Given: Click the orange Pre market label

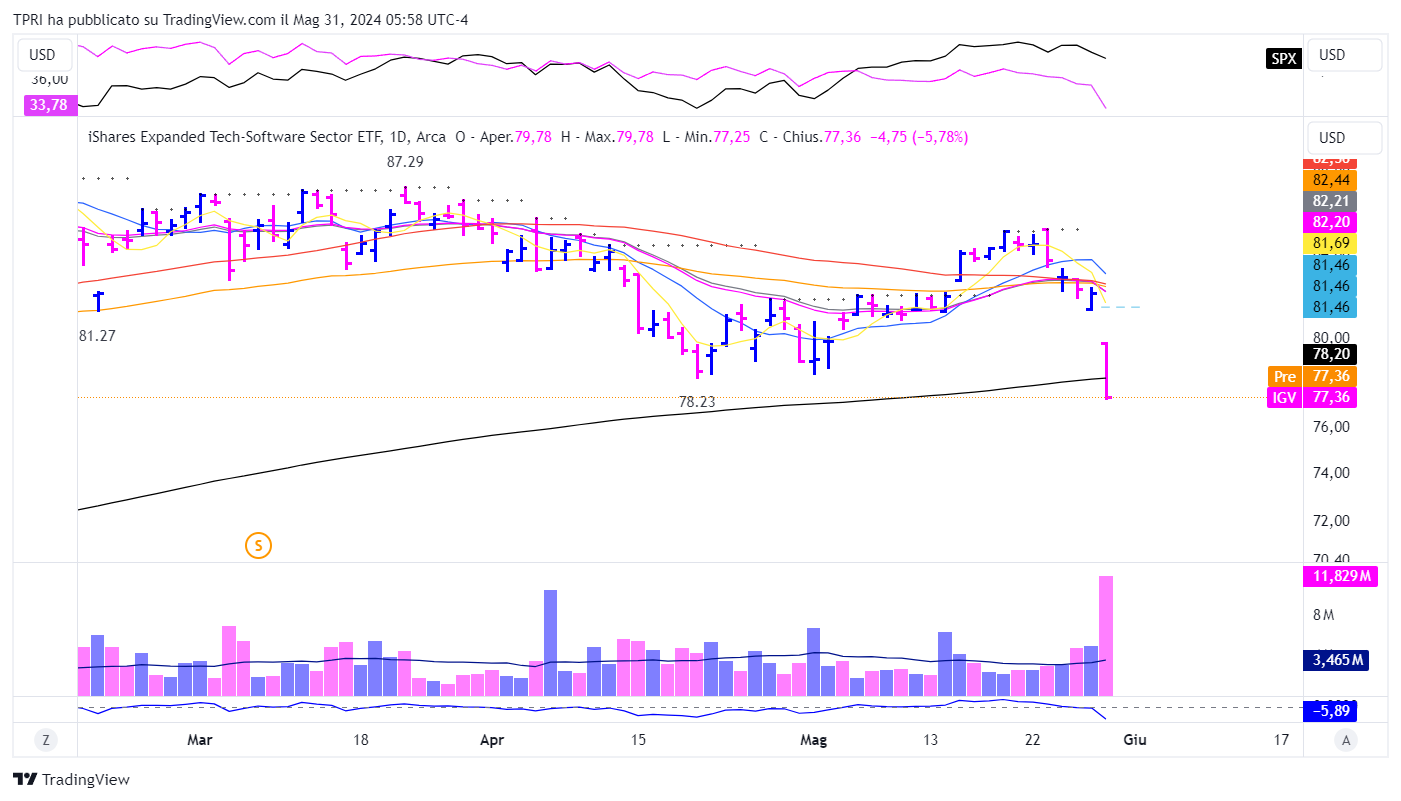Looking at the screenshot, I should (1284, 376).
